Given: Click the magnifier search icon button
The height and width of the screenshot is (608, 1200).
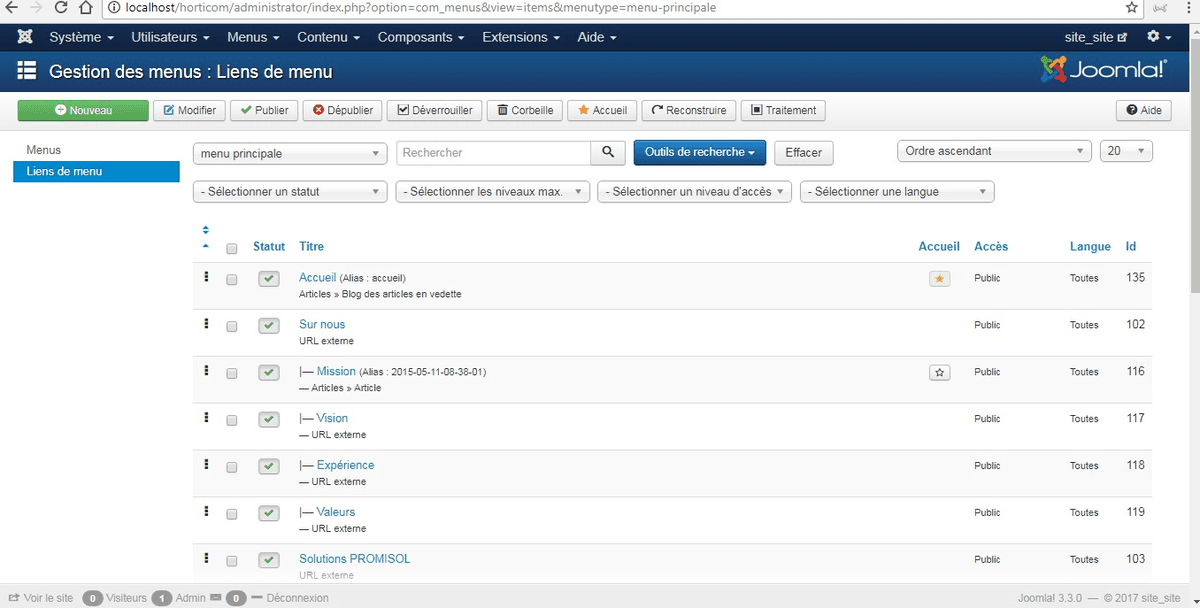Looking at the screenshot, I should click(608, 153).
